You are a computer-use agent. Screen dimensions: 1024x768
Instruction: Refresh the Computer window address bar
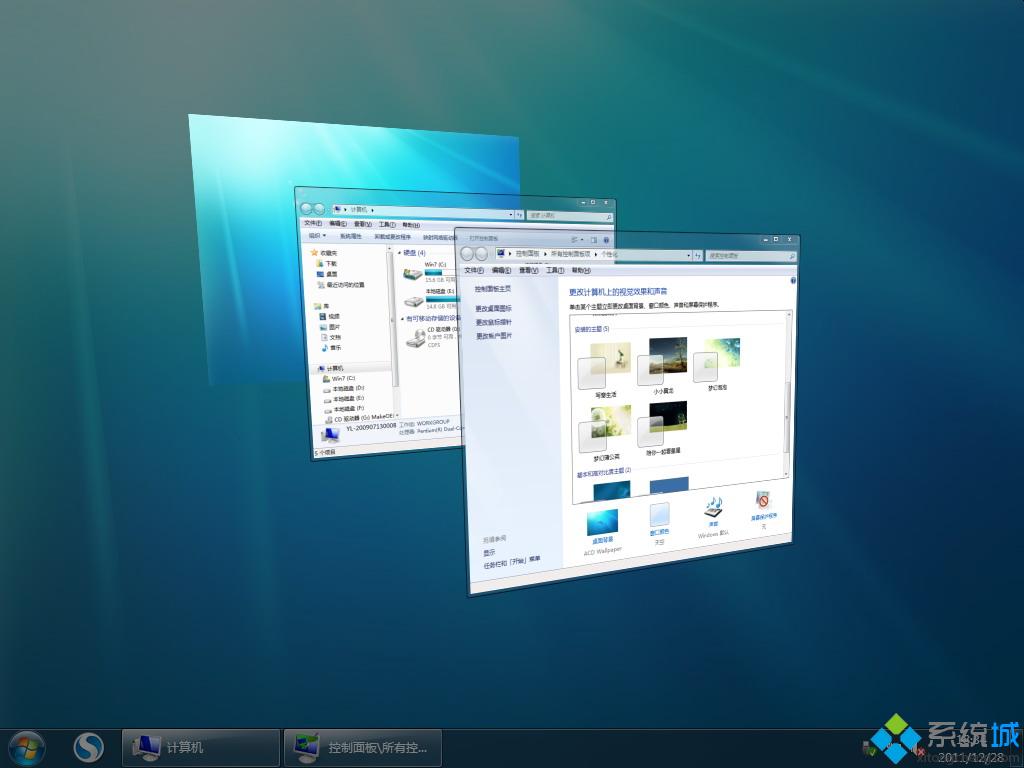(519, 214)
